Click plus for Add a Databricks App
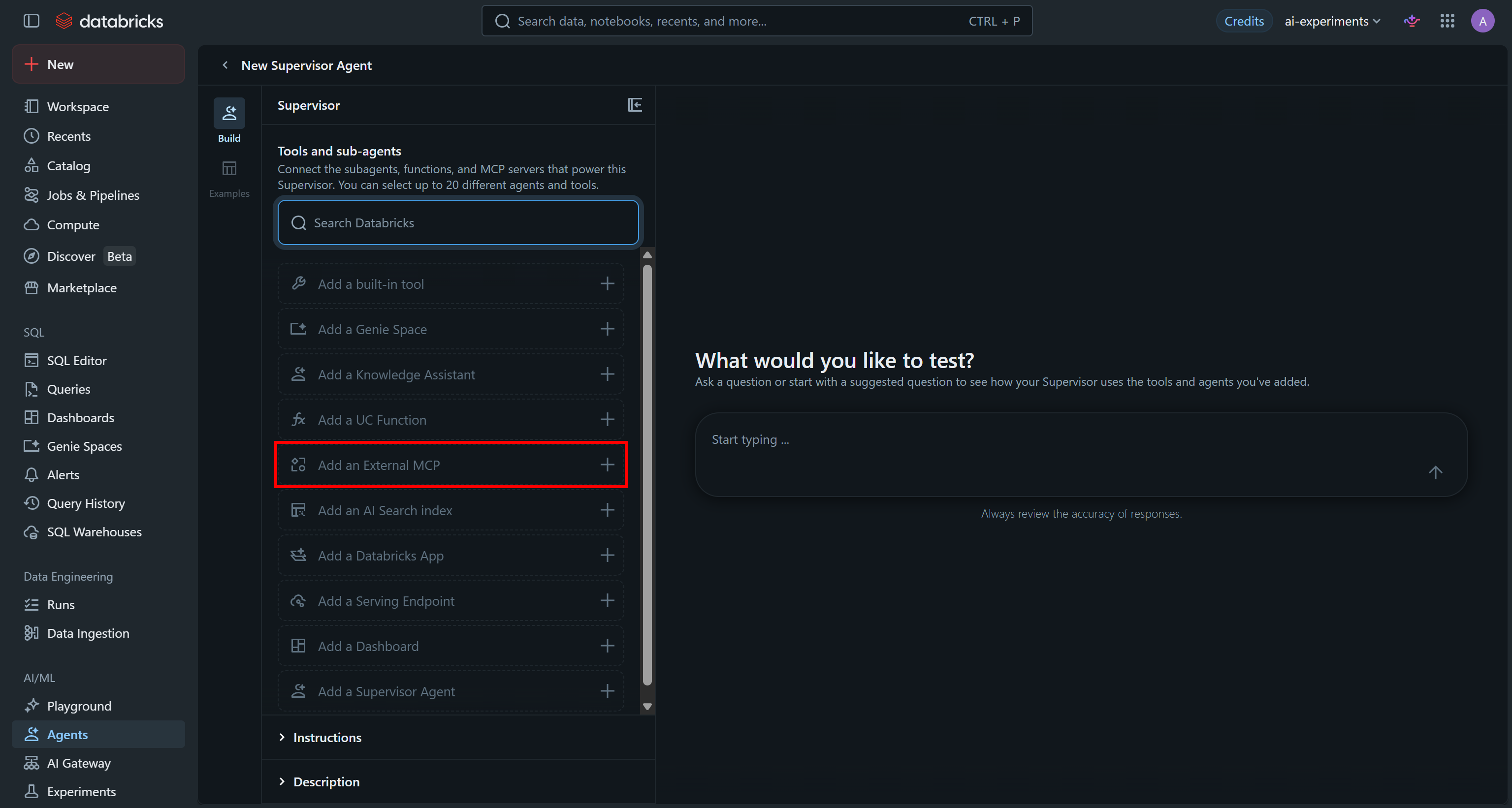1512x808 pixels. (x=607, y=555)
